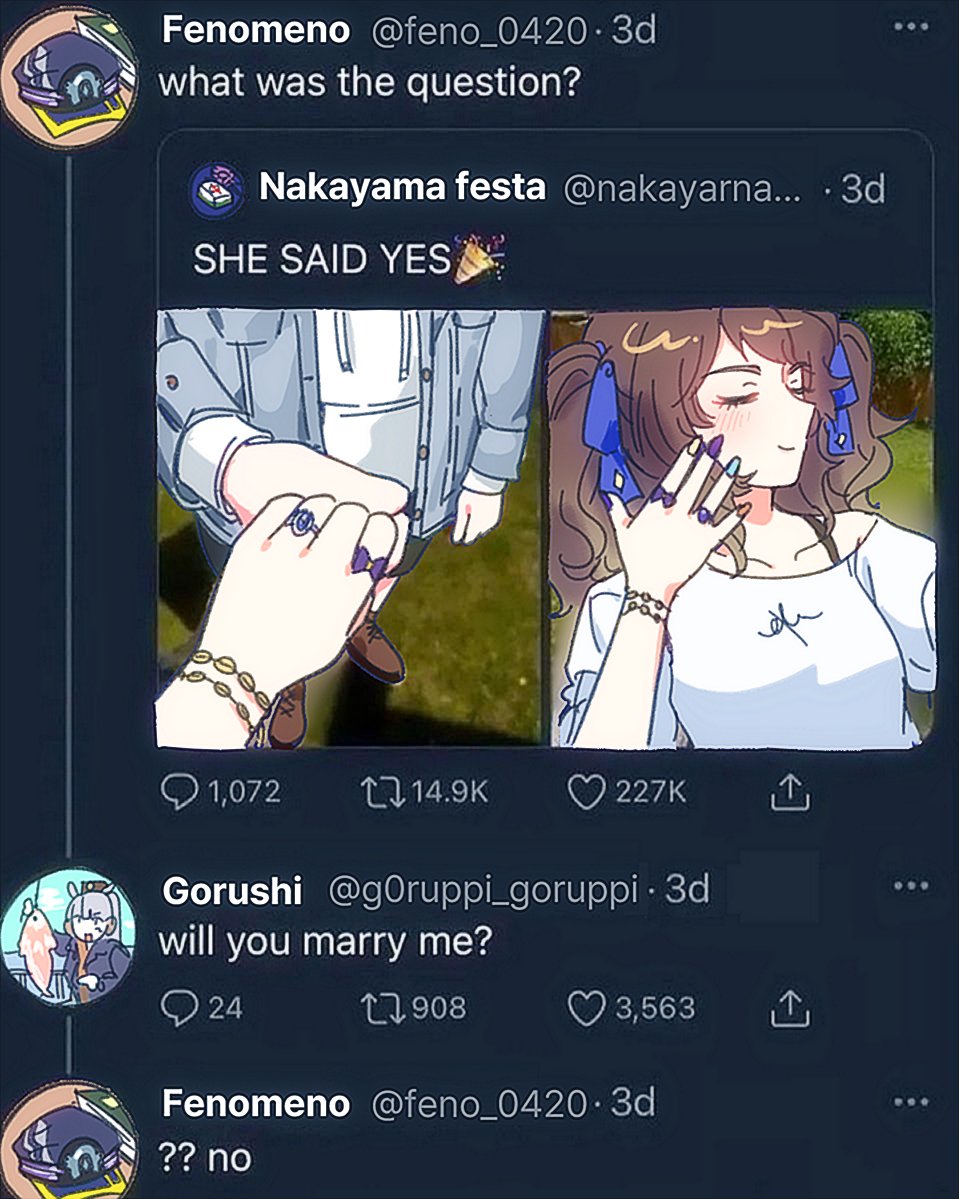Image resolution: width=959 pixels, height=1199 pixels.
Task: Open more options on Fenomeno's first tweet
Action: pyautogui.click(x=909, y=29)
